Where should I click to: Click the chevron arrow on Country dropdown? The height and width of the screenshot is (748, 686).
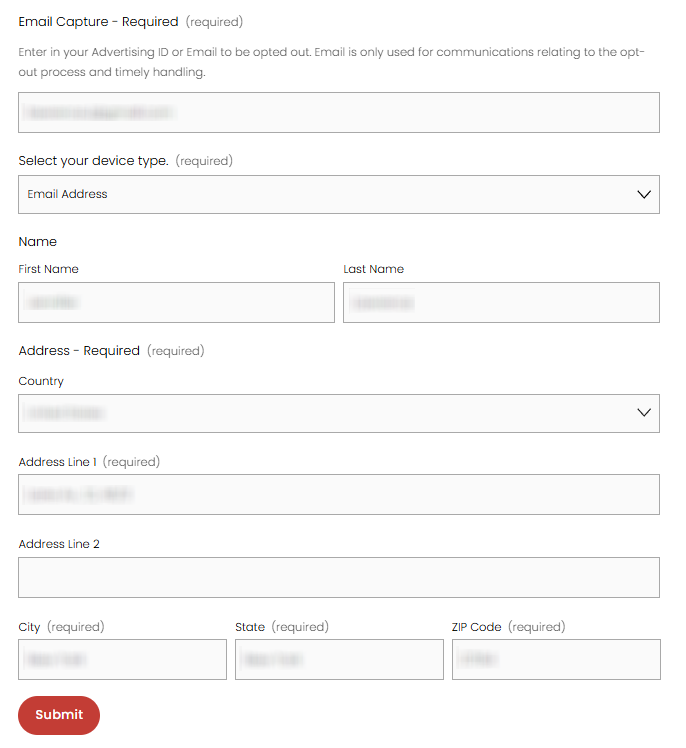tap(644, 413)
